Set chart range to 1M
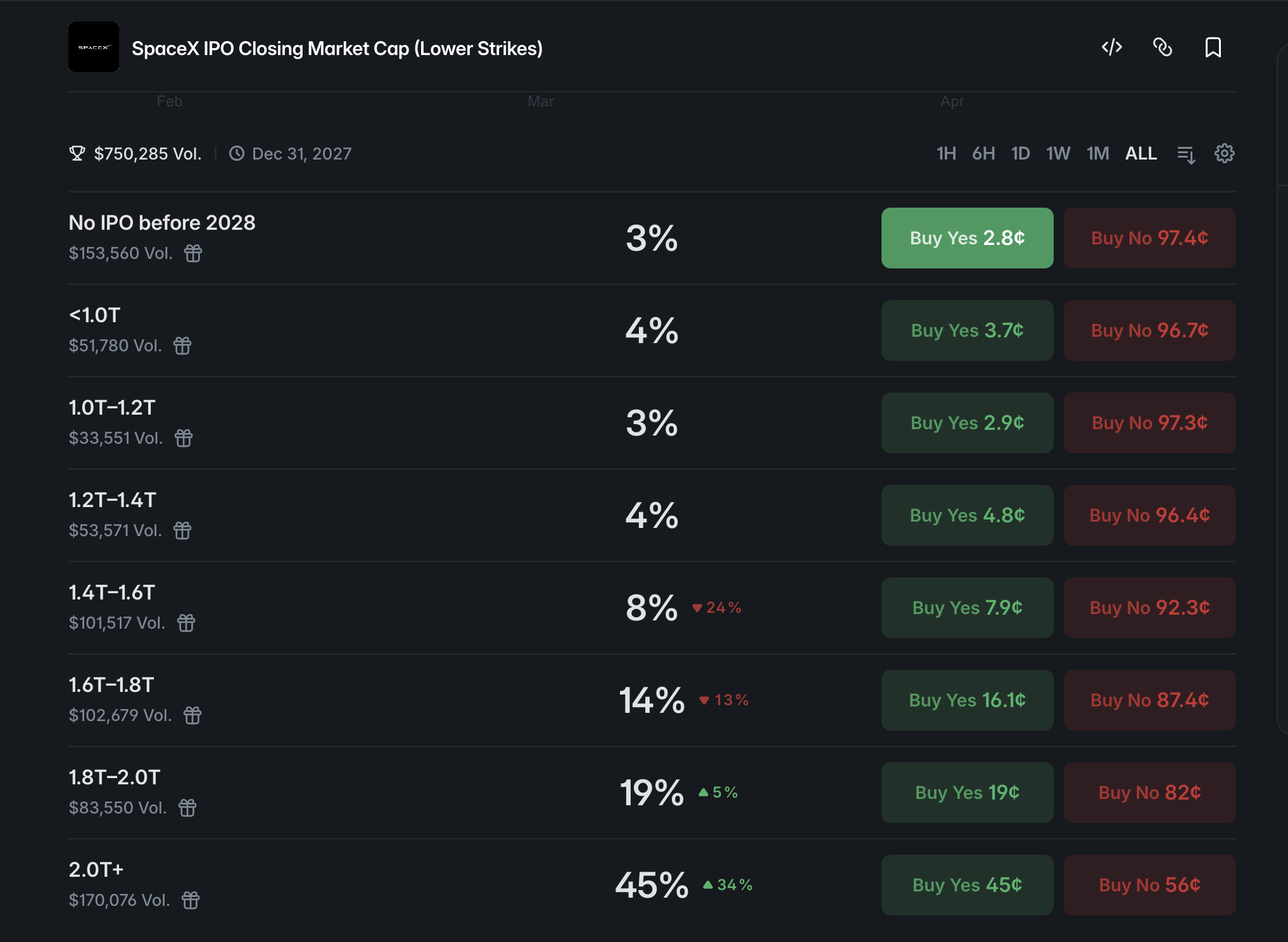Screen dimensions: 1288x942 point(1097,153)
